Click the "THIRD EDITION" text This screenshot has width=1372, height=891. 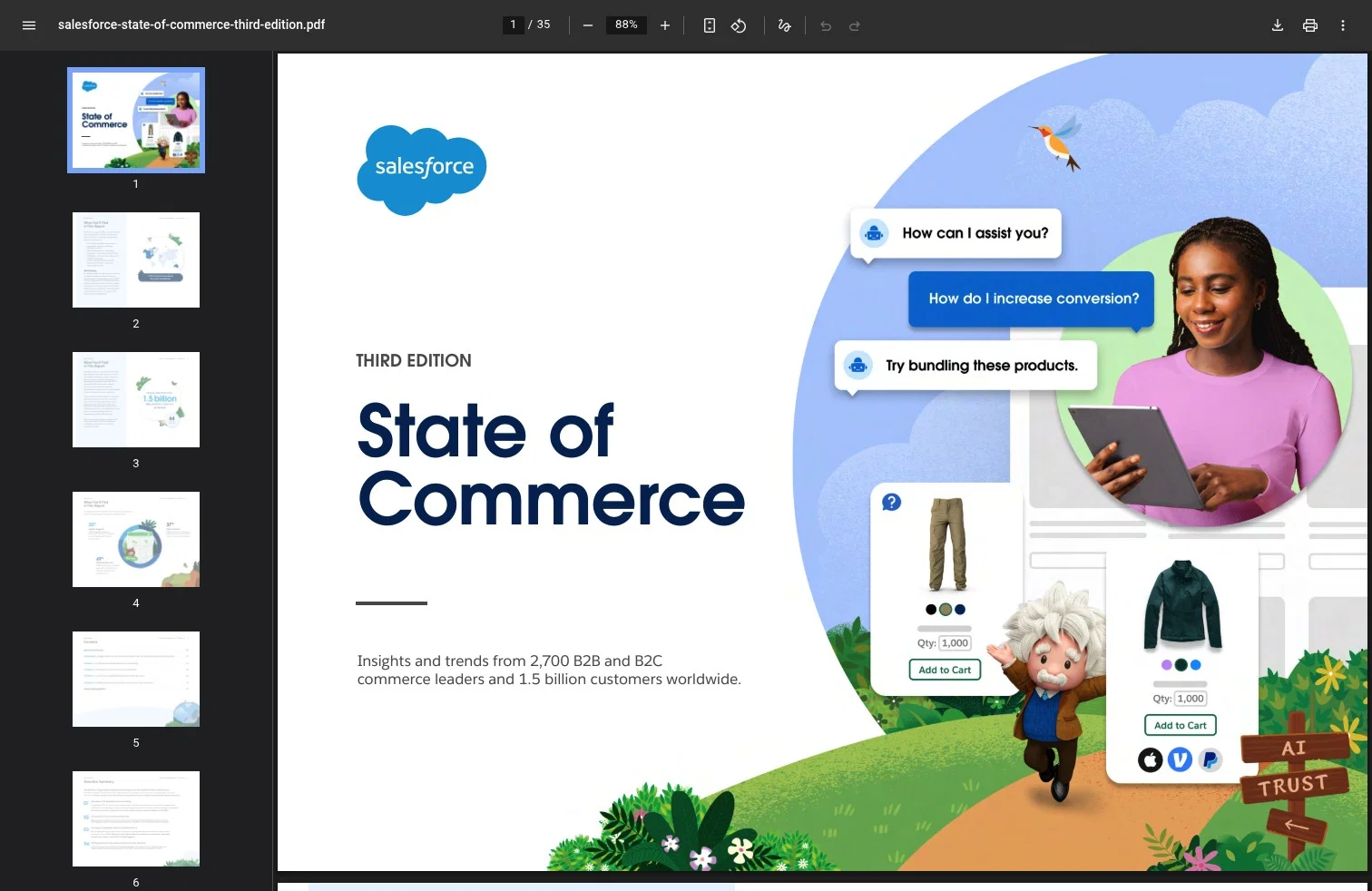pyautogui.click(x=414, y=360)
